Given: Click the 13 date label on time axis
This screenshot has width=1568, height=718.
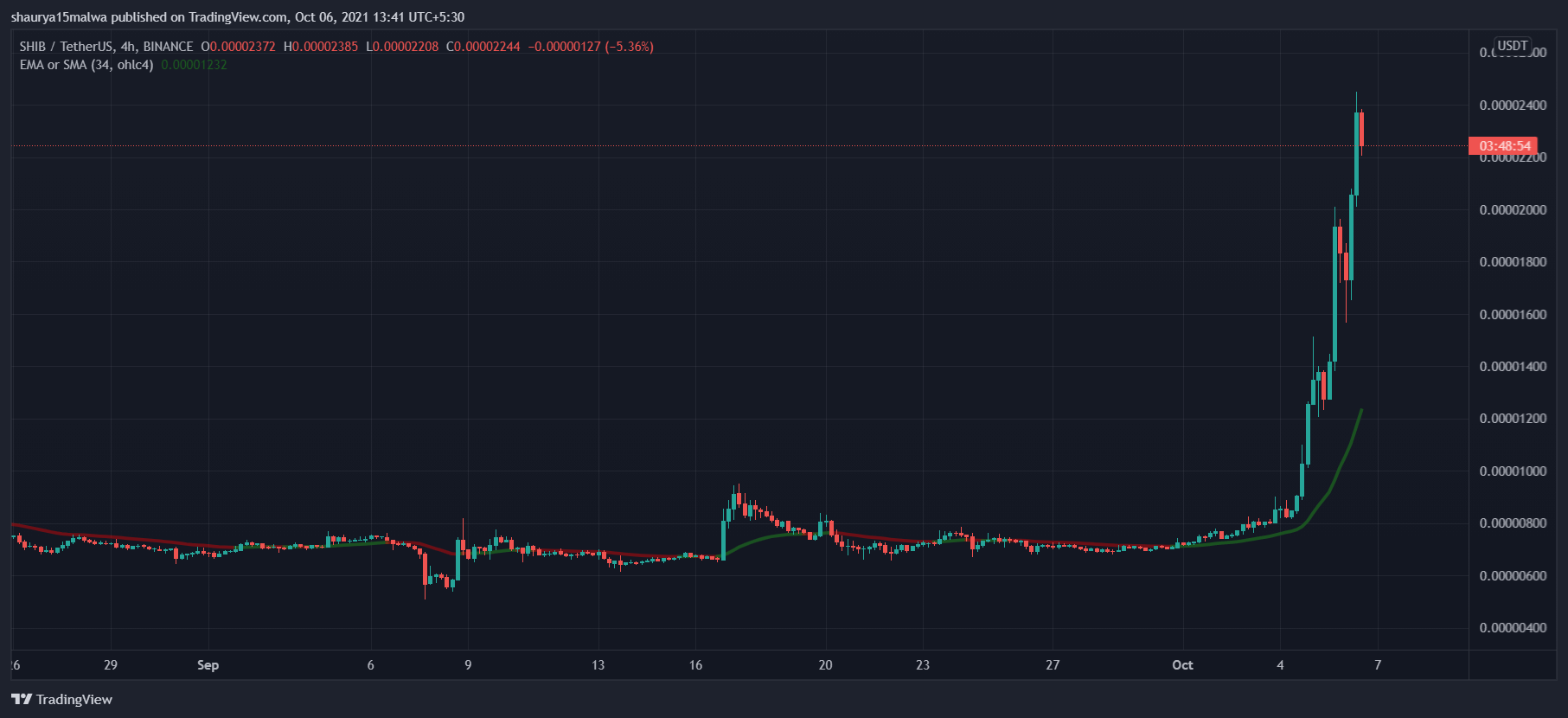Looking at the screenshot, I should click(598, 665).
